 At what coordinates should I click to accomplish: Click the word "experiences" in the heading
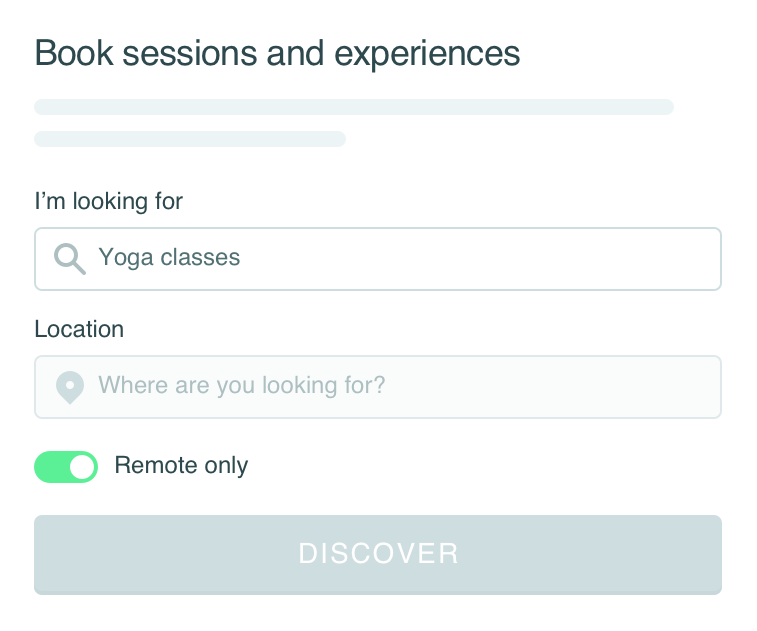pos(427,53)
